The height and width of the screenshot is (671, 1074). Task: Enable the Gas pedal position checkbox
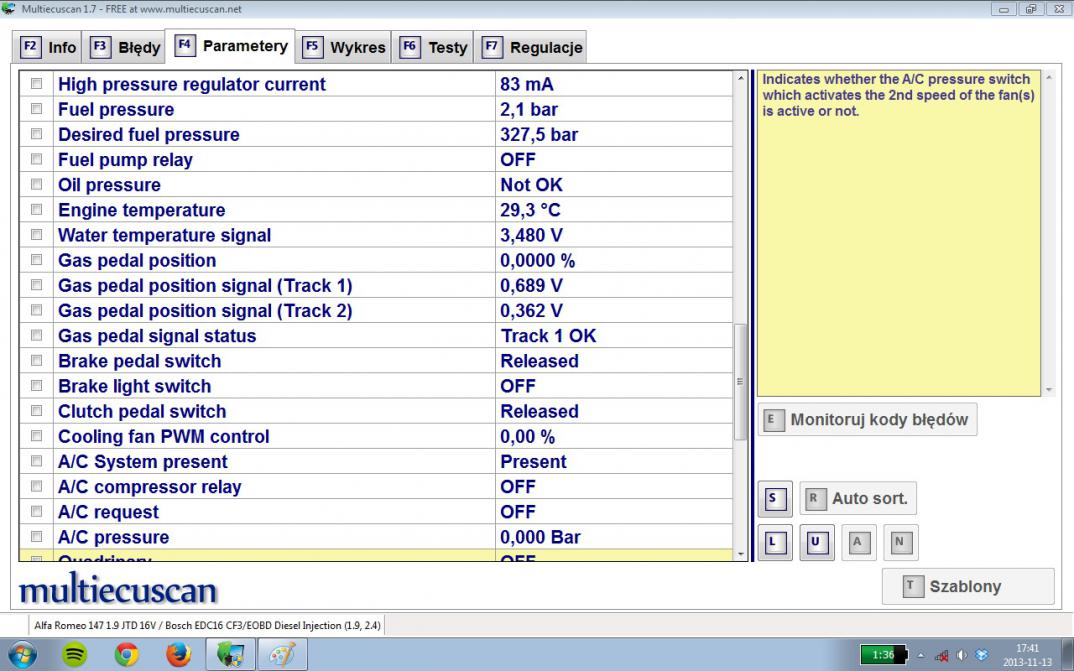pyautogui.click(x=36, y=259)
